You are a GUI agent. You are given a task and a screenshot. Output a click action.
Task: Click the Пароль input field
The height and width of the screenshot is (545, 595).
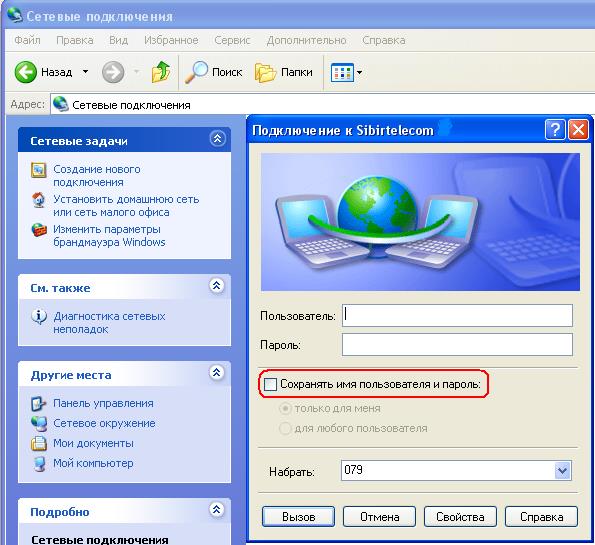pos(457,344)
